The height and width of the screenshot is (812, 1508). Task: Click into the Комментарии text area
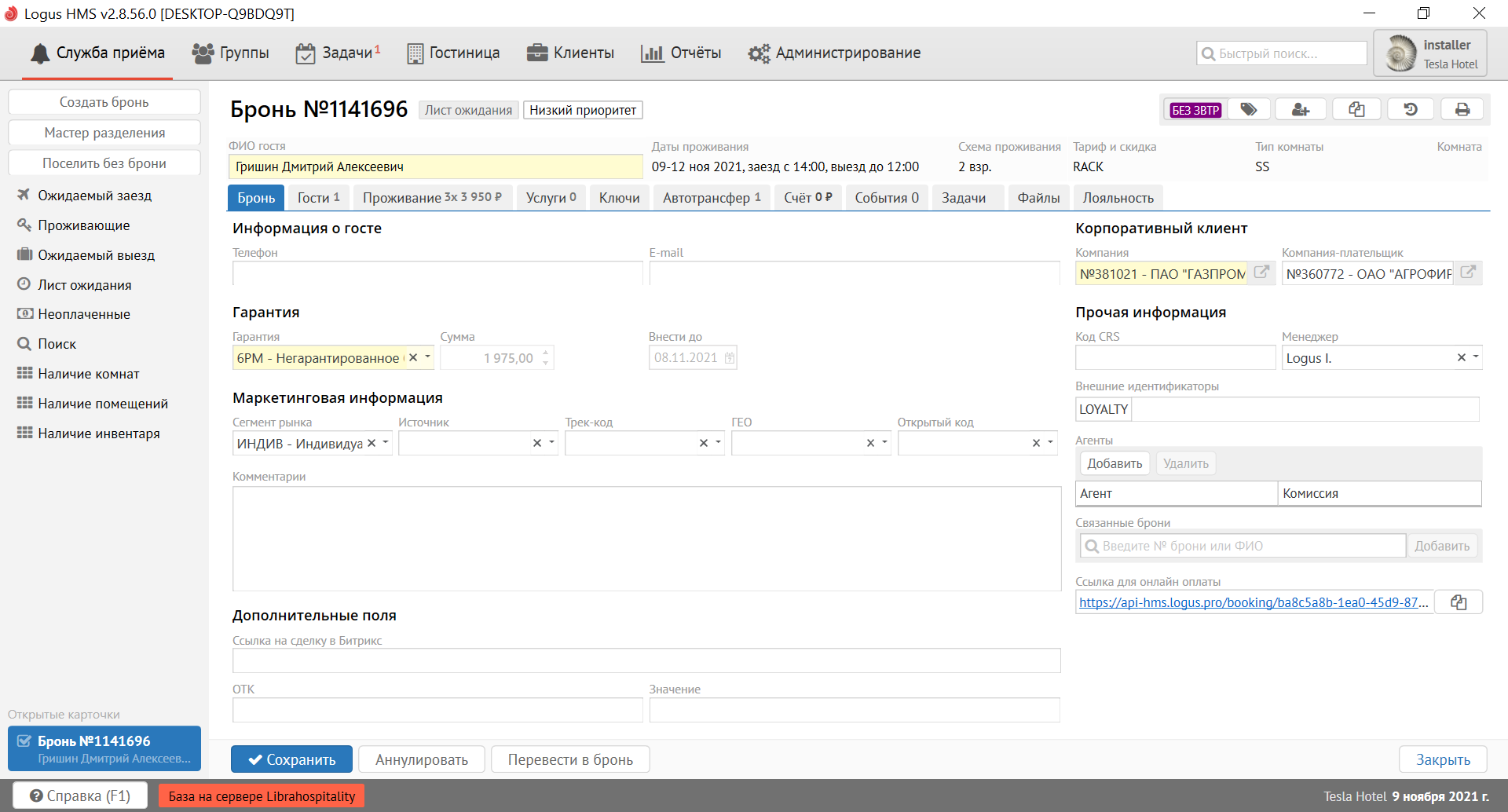click(646, 538)
